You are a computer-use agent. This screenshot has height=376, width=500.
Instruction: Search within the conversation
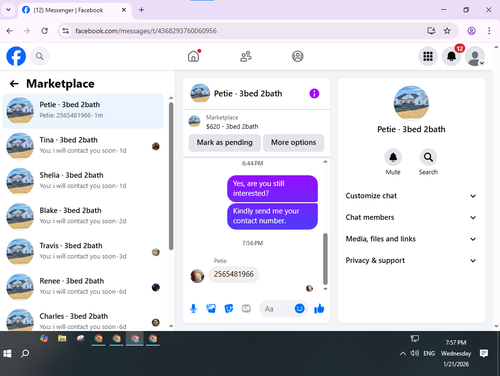pos(428,157)
